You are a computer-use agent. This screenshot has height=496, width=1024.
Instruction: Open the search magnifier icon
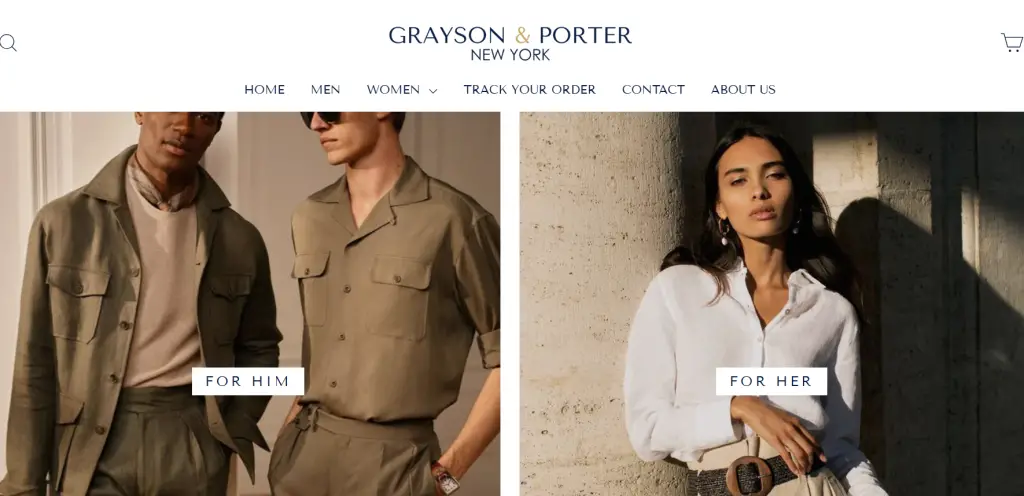tap(8, 43)
